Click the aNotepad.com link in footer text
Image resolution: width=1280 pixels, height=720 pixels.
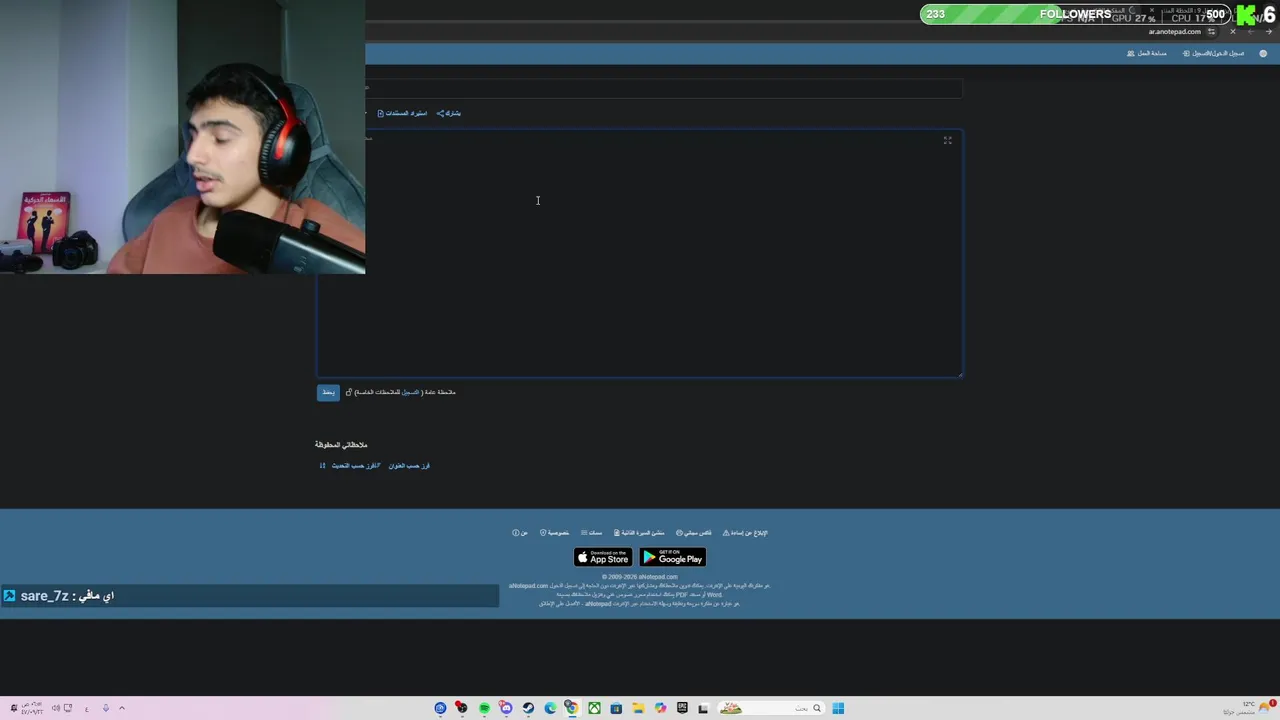coord(528,586)
